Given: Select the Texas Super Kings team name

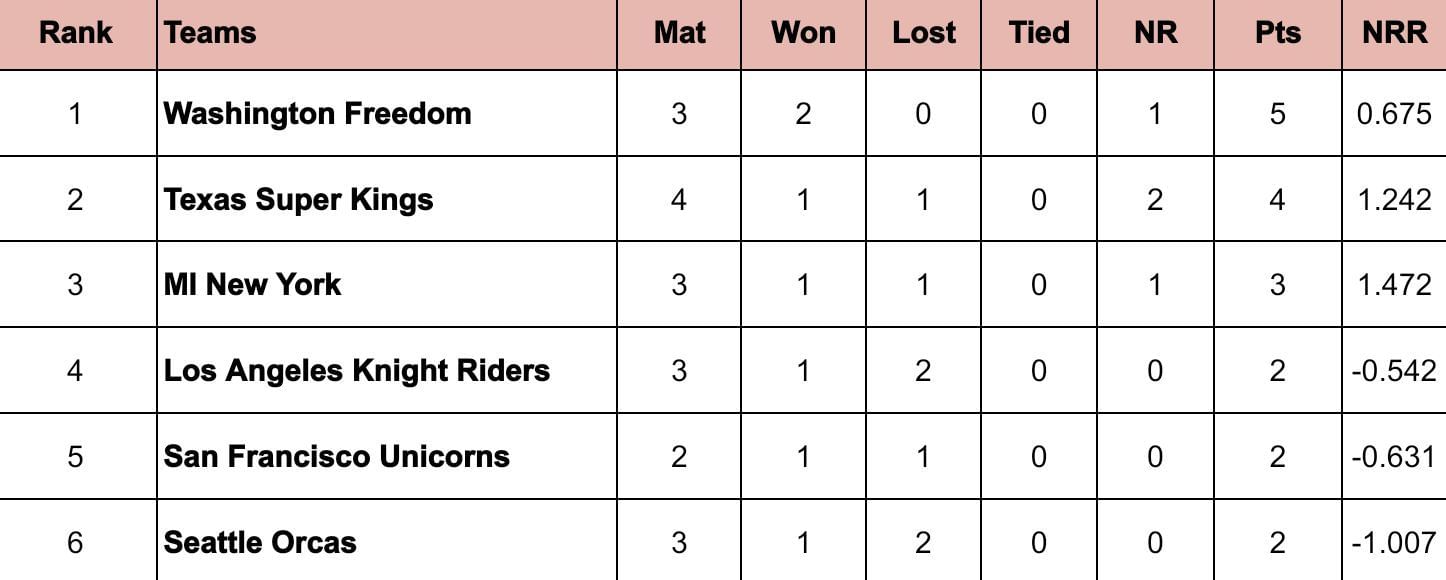Looking at the screenshot, I should pos(298,199).
